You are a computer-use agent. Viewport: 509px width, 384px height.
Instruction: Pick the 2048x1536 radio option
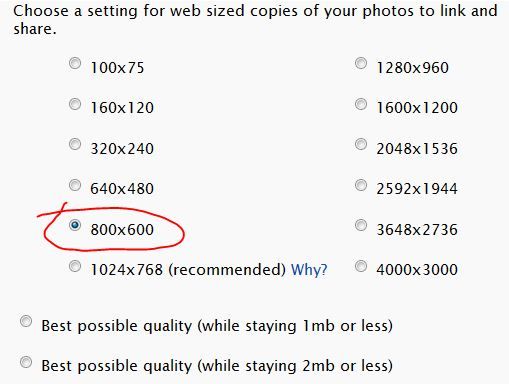coord(361,144)
